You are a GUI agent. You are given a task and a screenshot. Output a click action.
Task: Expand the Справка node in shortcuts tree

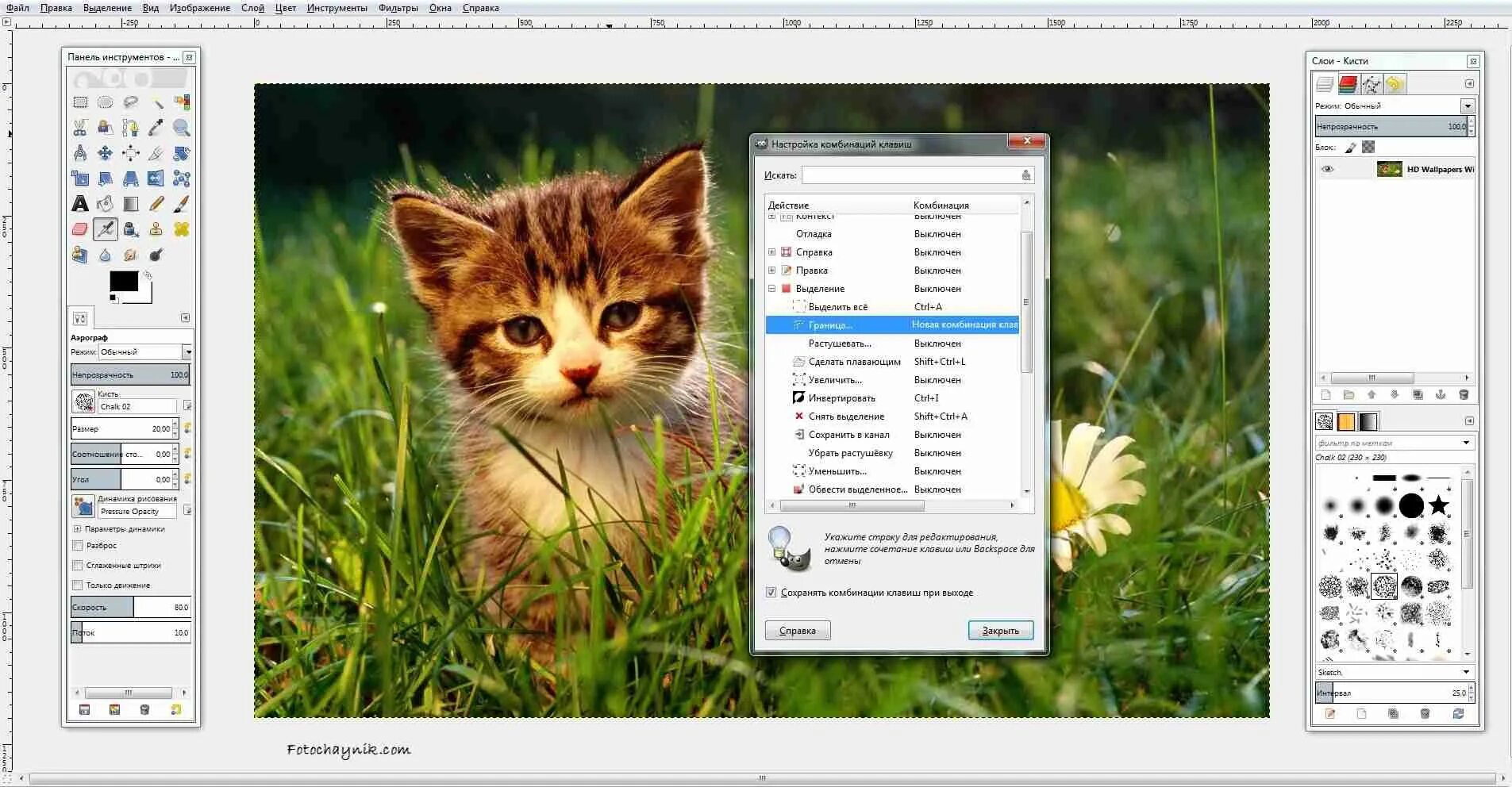click(x=771, y=252)
